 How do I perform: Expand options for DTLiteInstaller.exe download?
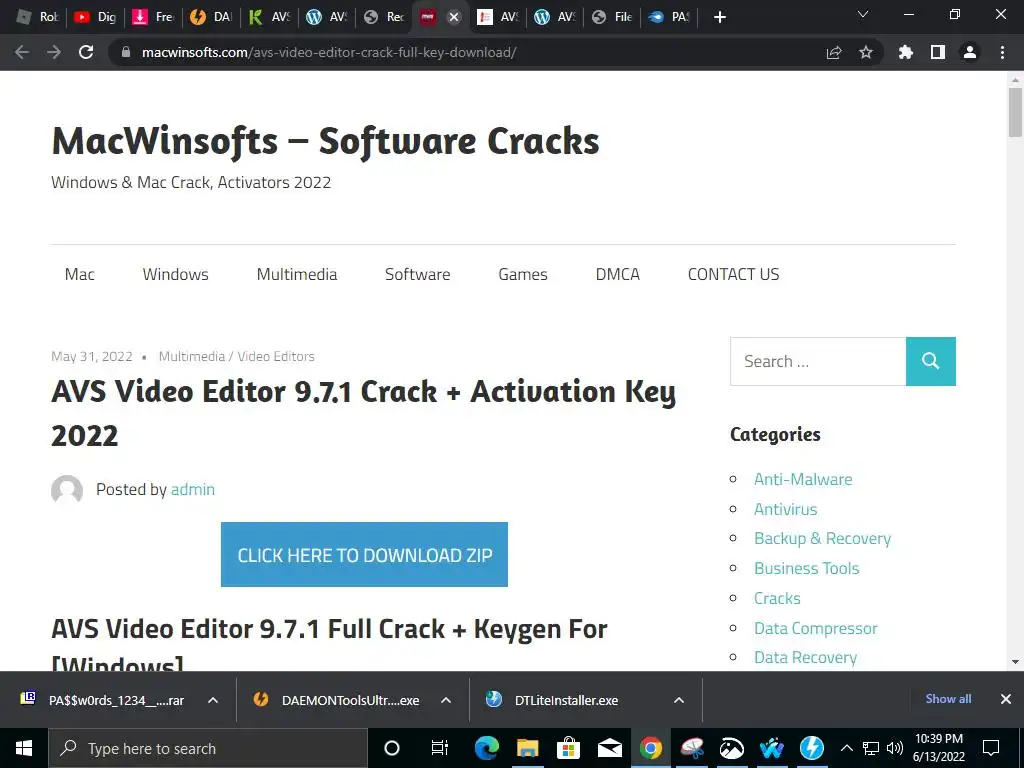679,700
